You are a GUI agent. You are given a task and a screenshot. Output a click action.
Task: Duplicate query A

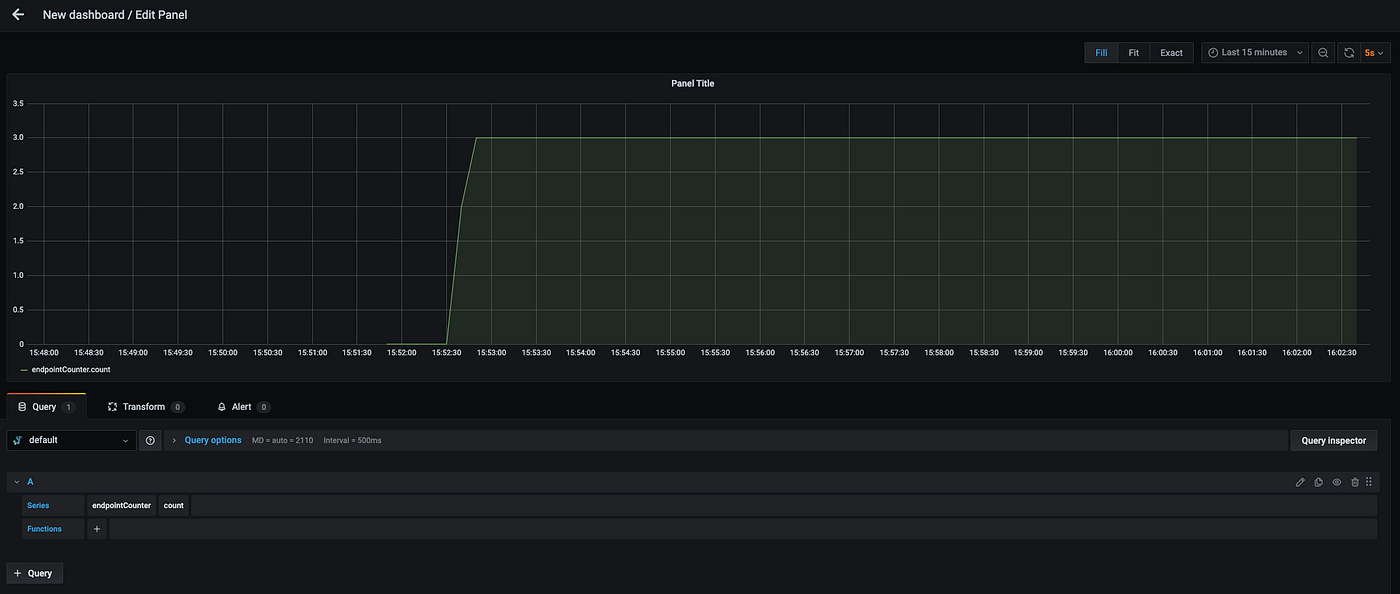click(1318, 482)
